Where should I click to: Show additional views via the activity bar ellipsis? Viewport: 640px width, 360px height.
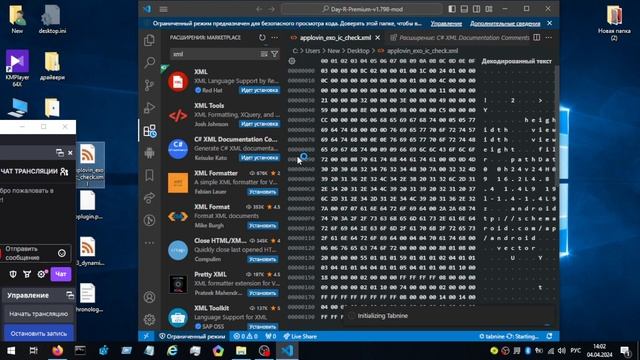(x=149, y=242)
